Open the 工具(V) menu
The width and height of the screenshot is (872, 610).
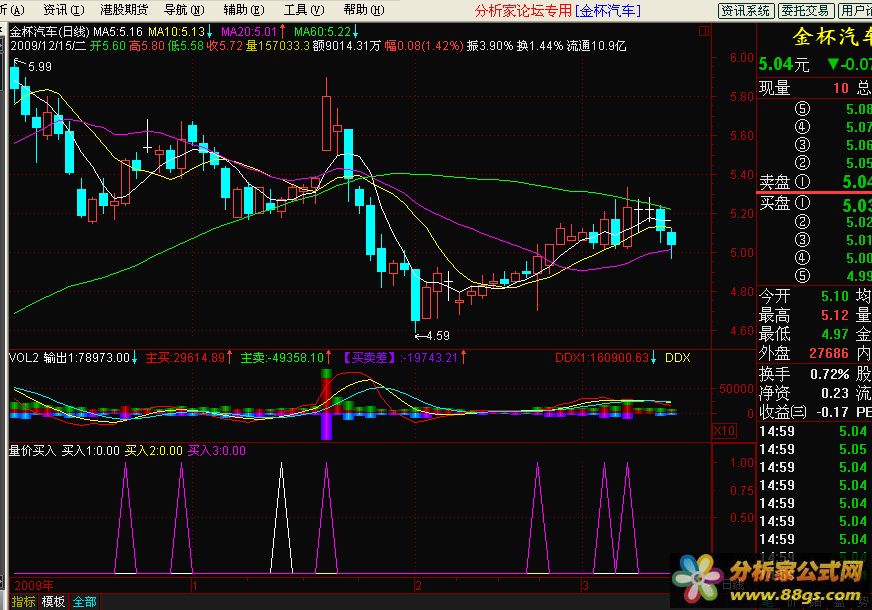(304, 10)
